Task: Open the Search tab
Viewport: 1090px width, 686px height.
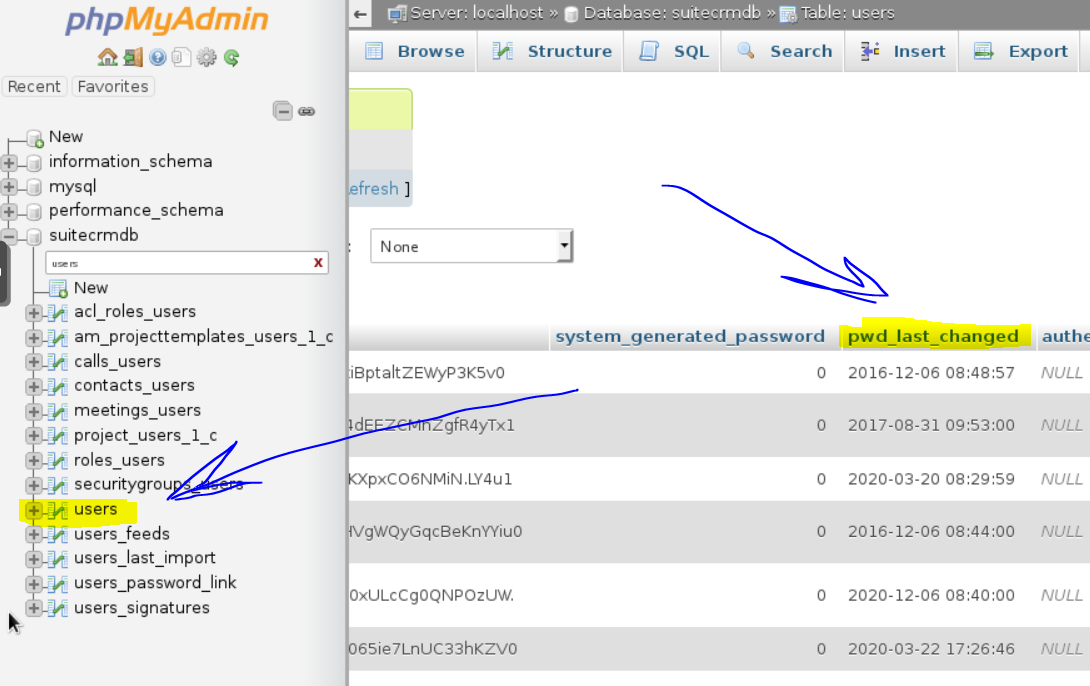Action: point(784,51)
